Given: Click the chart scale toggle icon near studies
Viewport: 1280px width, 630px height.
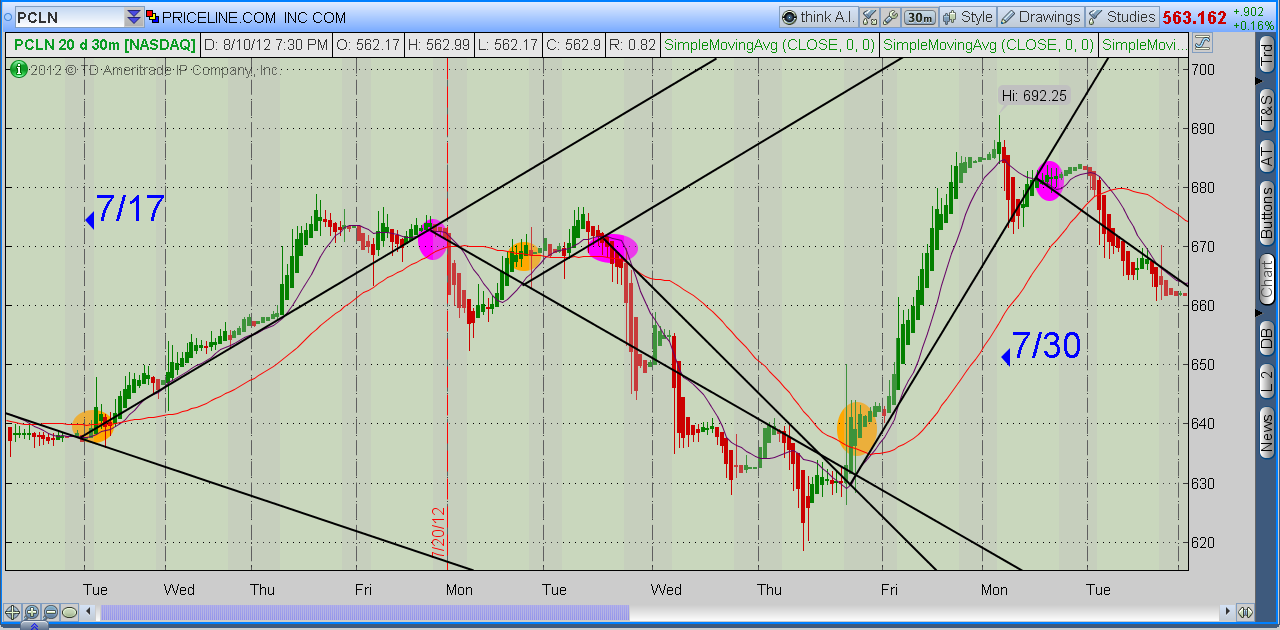Looking at the screenshot, I should pos(1202,43).
